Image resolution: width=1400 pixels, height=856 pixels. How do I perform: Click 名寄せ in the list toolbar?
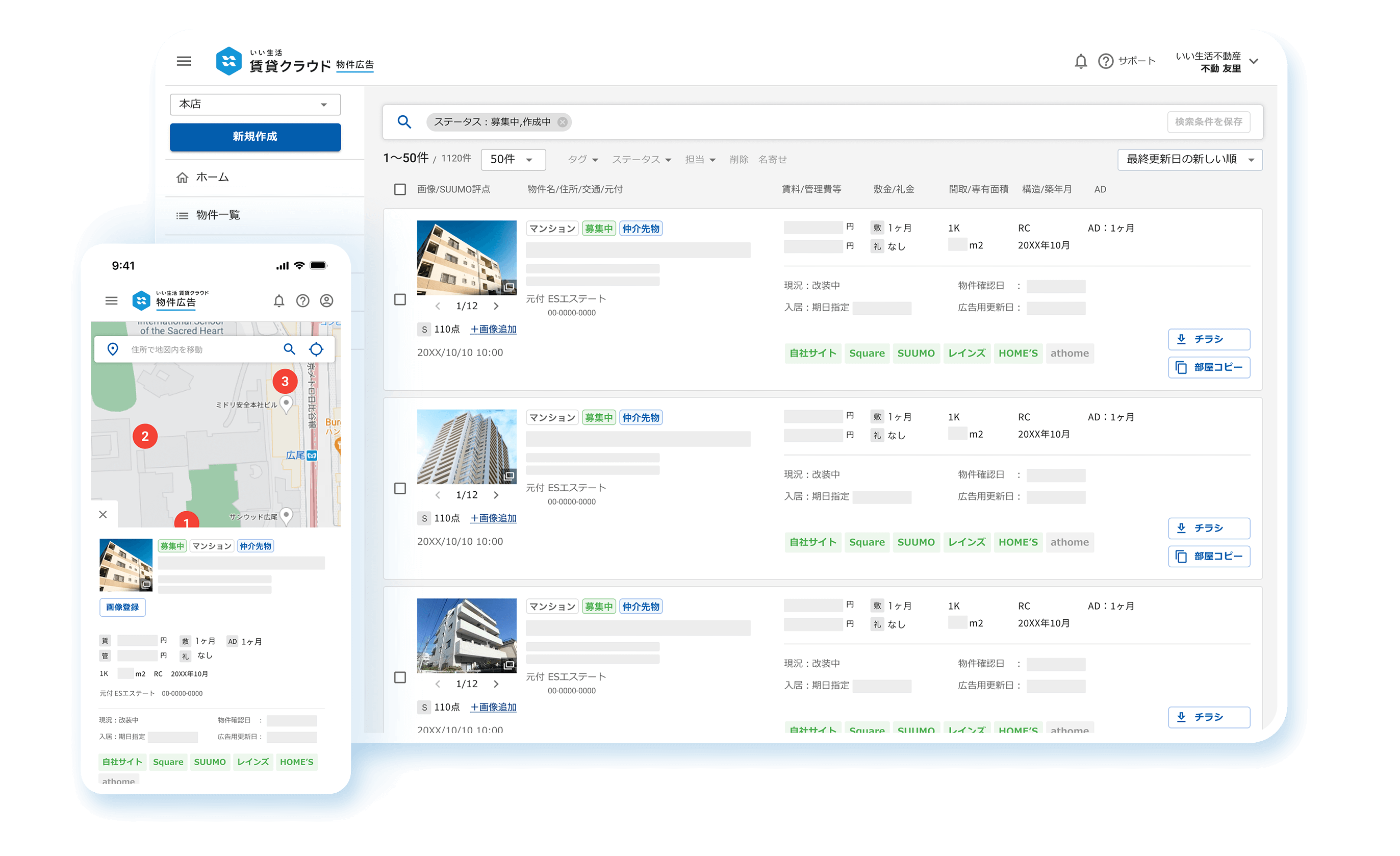772,160
